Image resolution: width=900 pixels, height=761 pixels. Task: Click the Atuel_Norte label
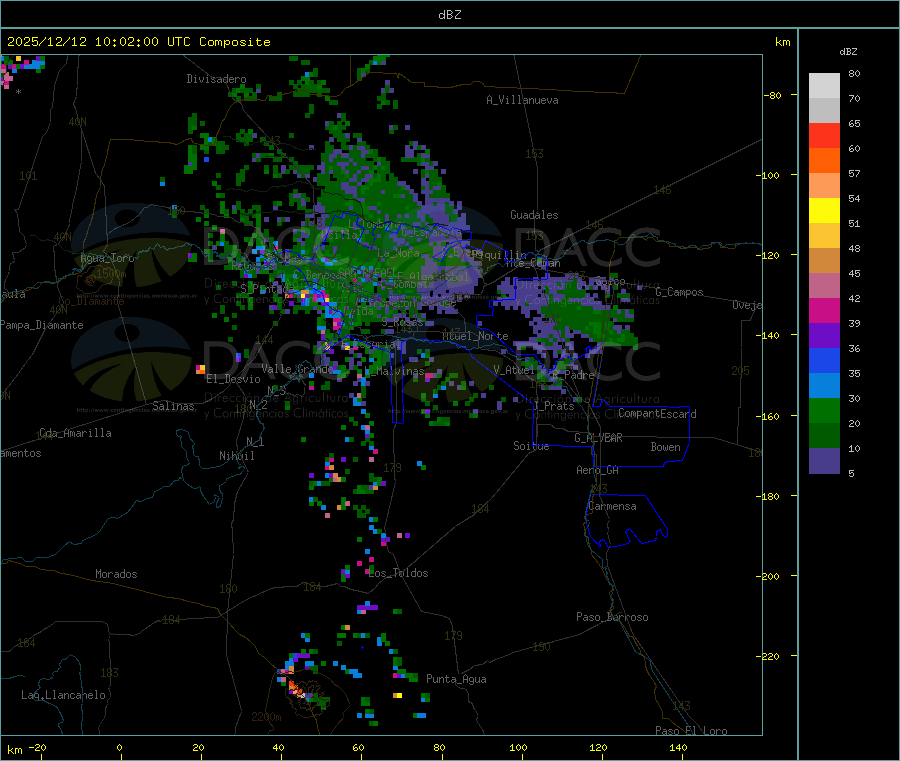[475, 336]
